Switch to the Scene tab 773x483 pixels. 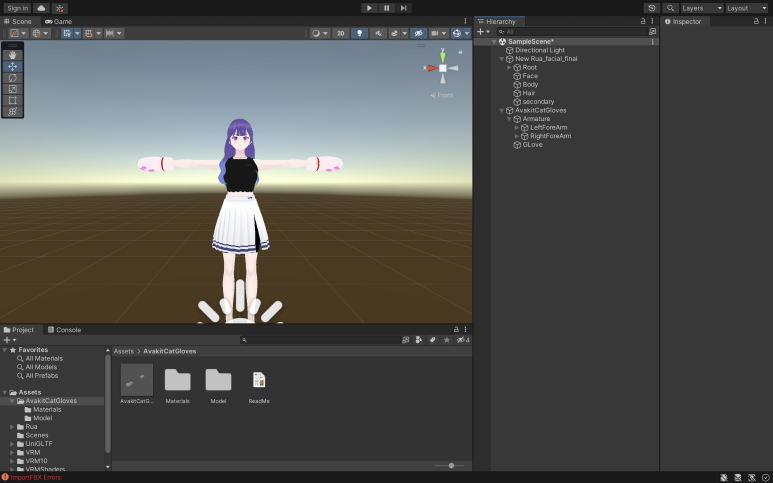click(x=18, y=21)
